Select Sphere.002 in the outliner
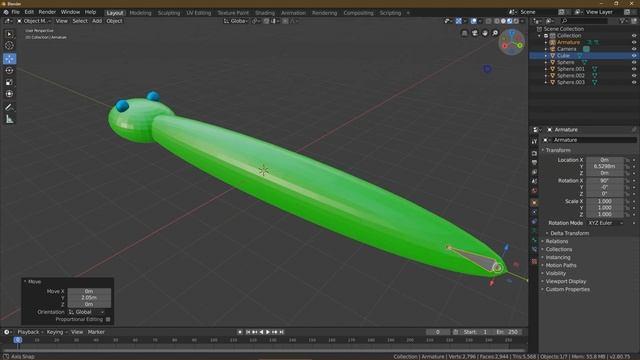The height and width of the screenshot is (360, 640). tap(571, 76)
